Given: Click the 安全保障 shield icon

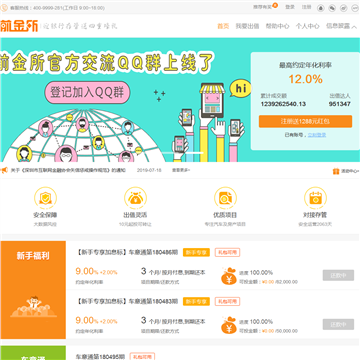Looking at the screenshot, I should 45,198.
